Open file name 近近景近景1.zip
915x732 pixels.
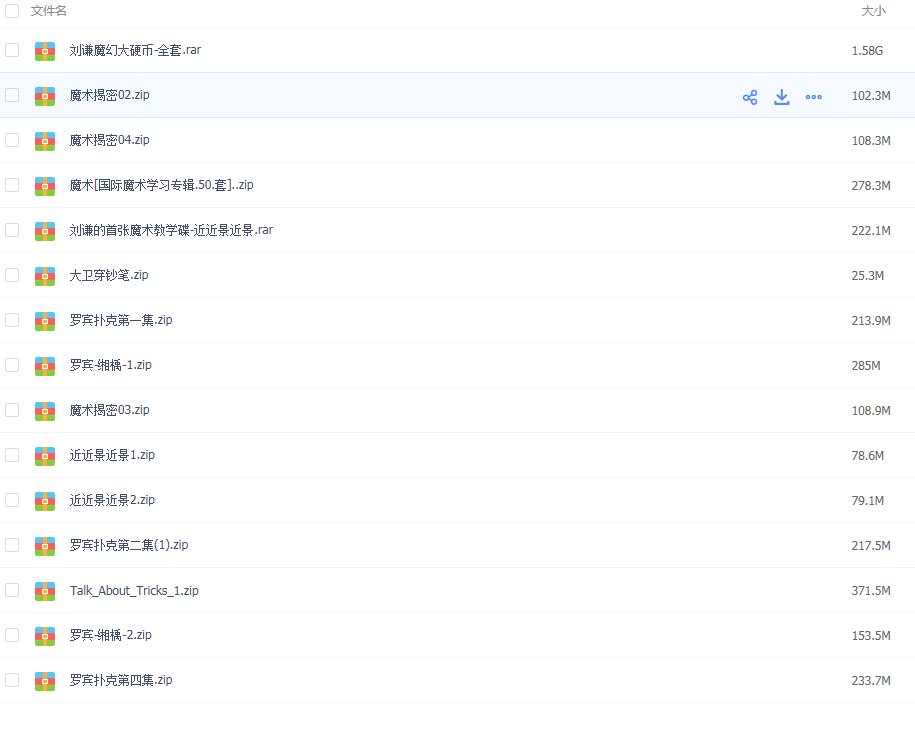point(112,455)
